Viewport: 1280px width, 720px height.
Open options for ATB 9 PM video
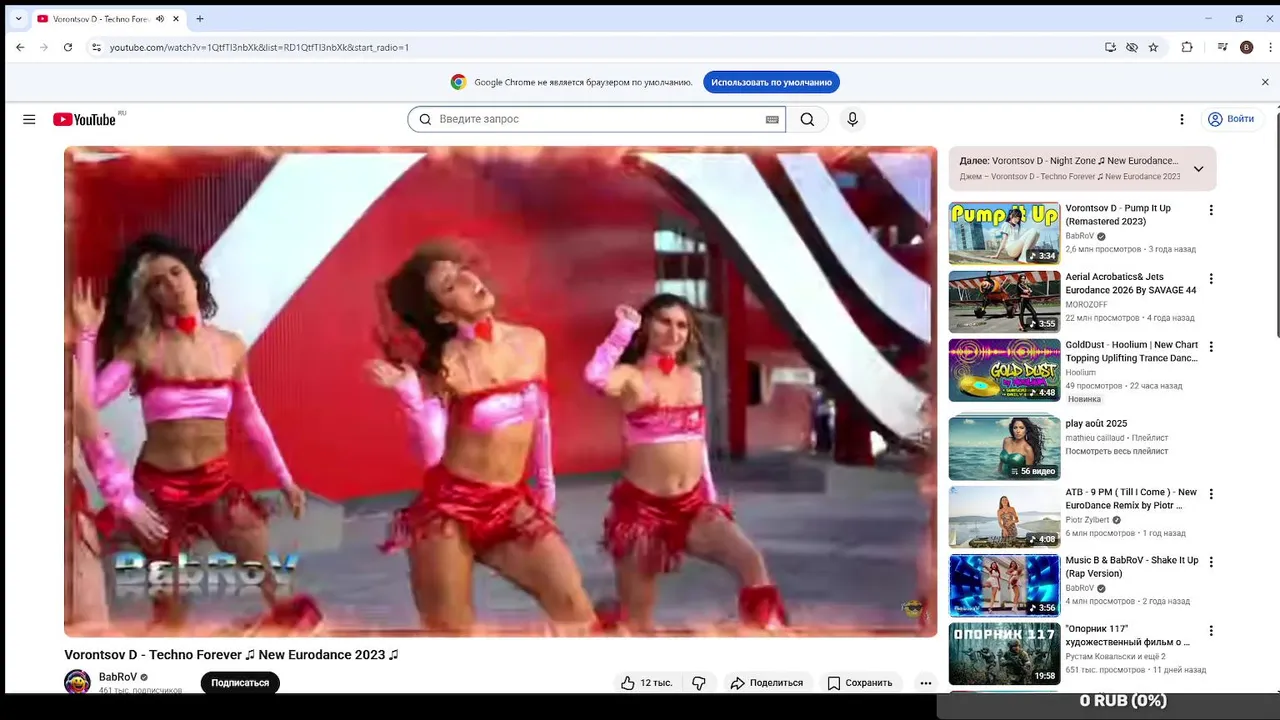1211,494
